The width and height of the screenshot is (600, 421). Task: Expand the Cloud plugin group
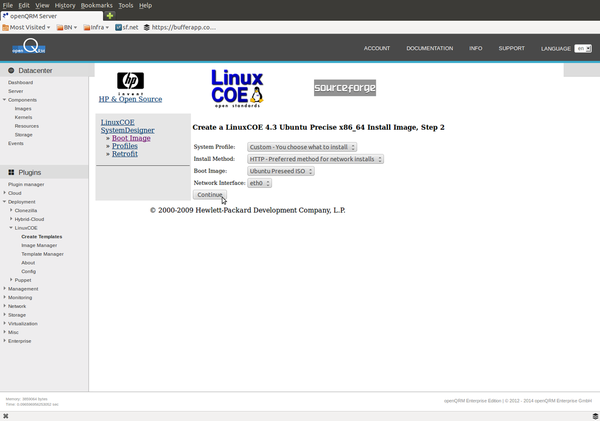[x=5, y=193]
